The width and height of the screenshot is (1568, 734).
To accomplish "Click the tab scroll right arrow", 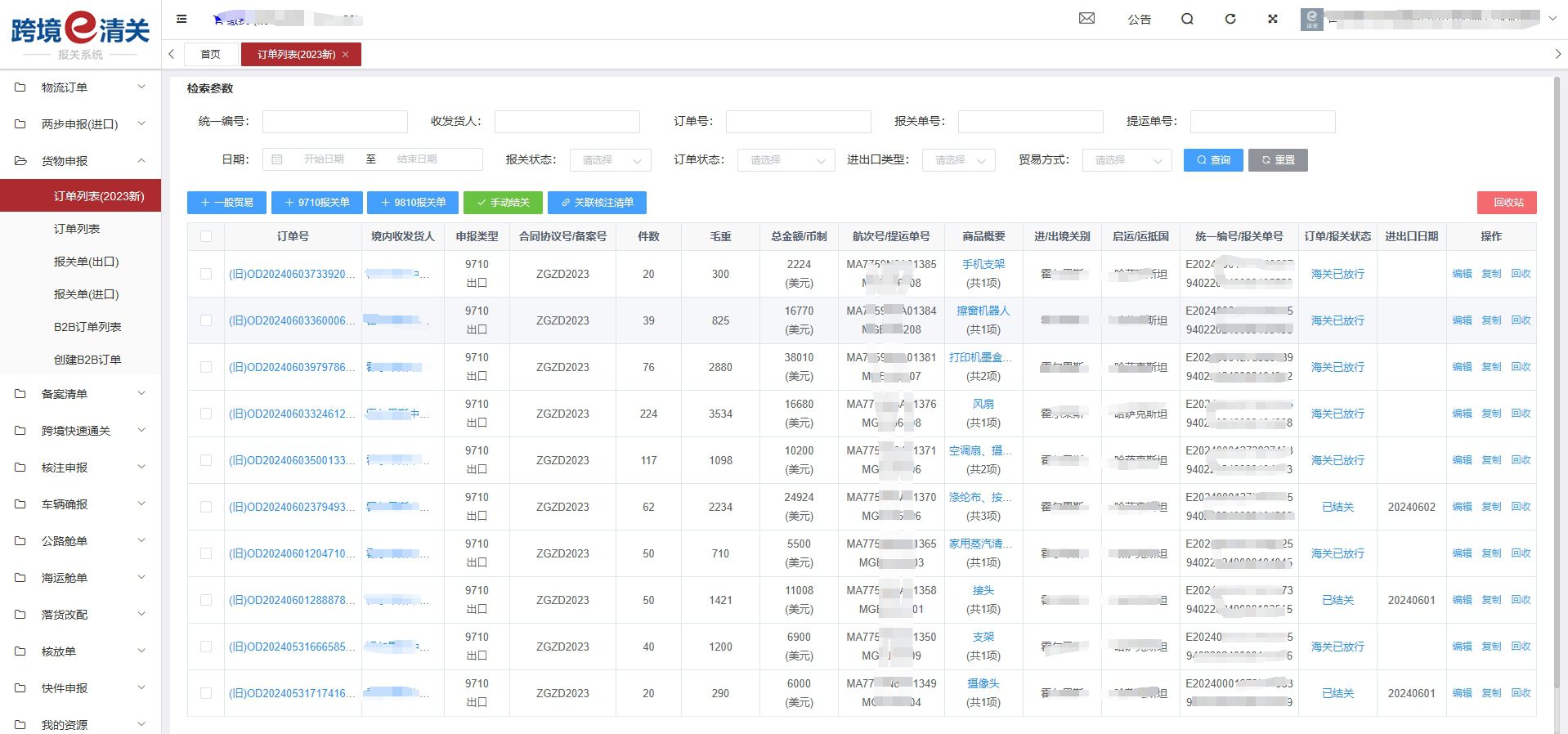I will (1557, 55).
